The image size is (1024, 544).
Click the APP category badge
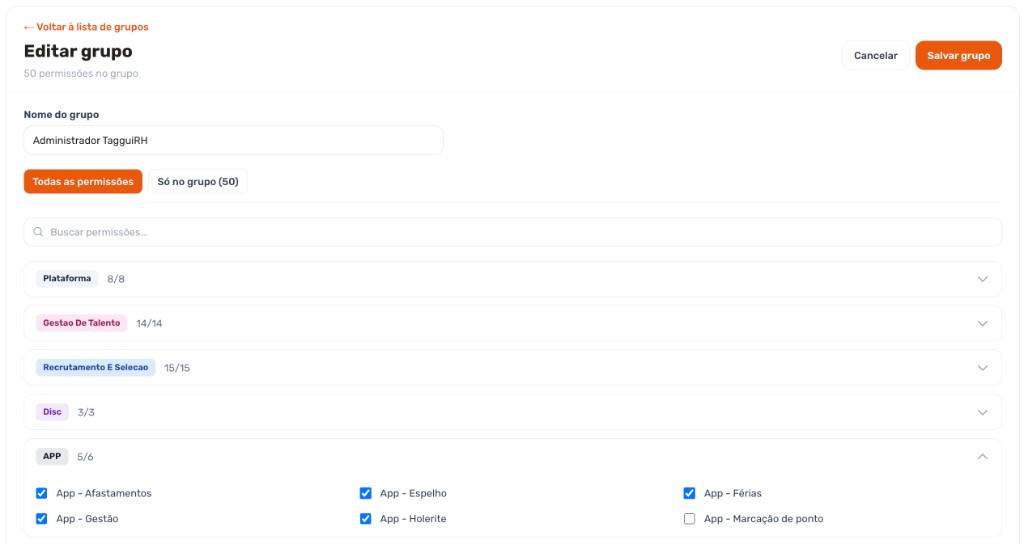tap(52, 456)
